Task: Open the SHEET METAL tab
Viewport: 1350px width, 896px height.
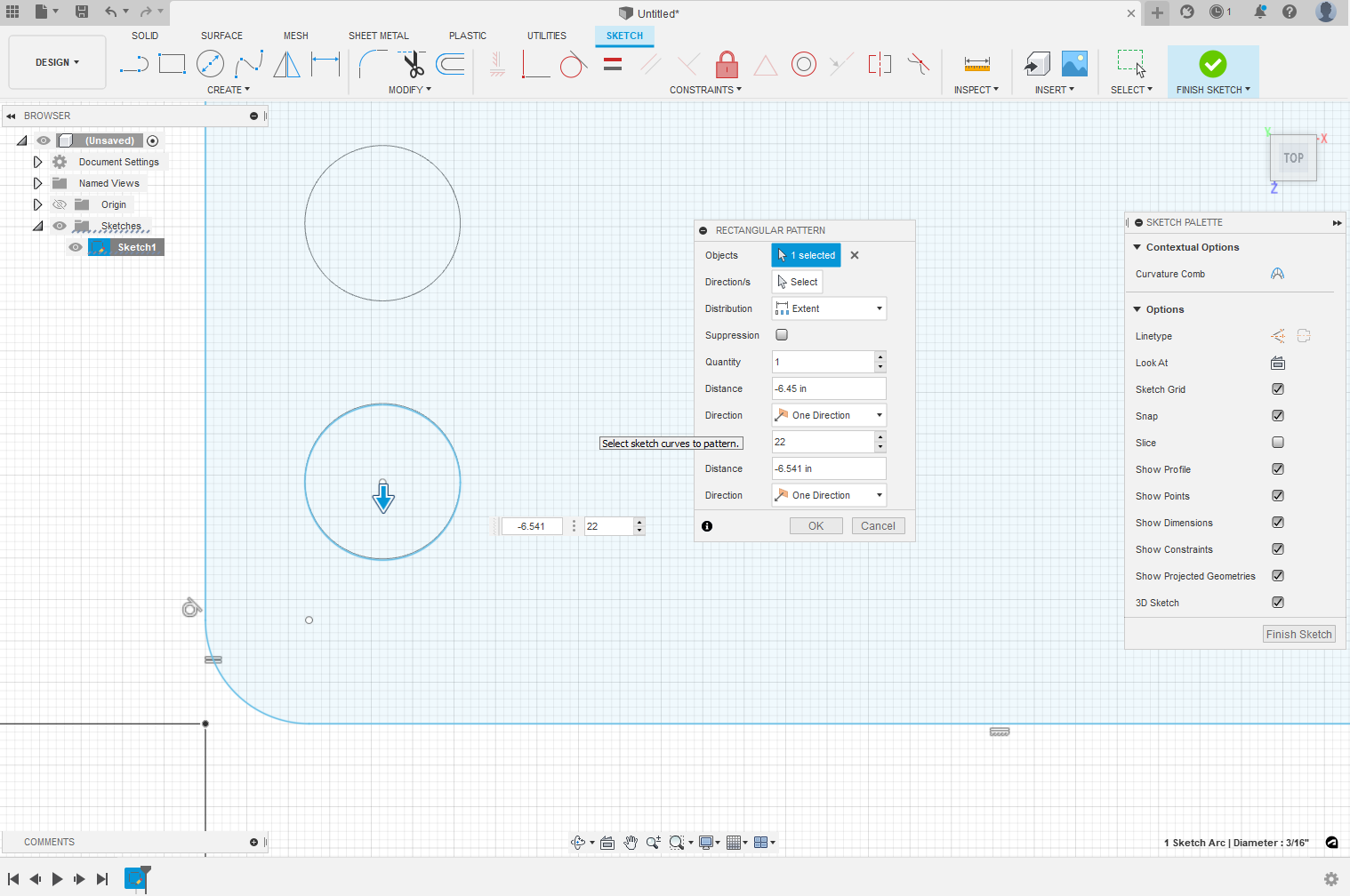Action: click(378, 36)
